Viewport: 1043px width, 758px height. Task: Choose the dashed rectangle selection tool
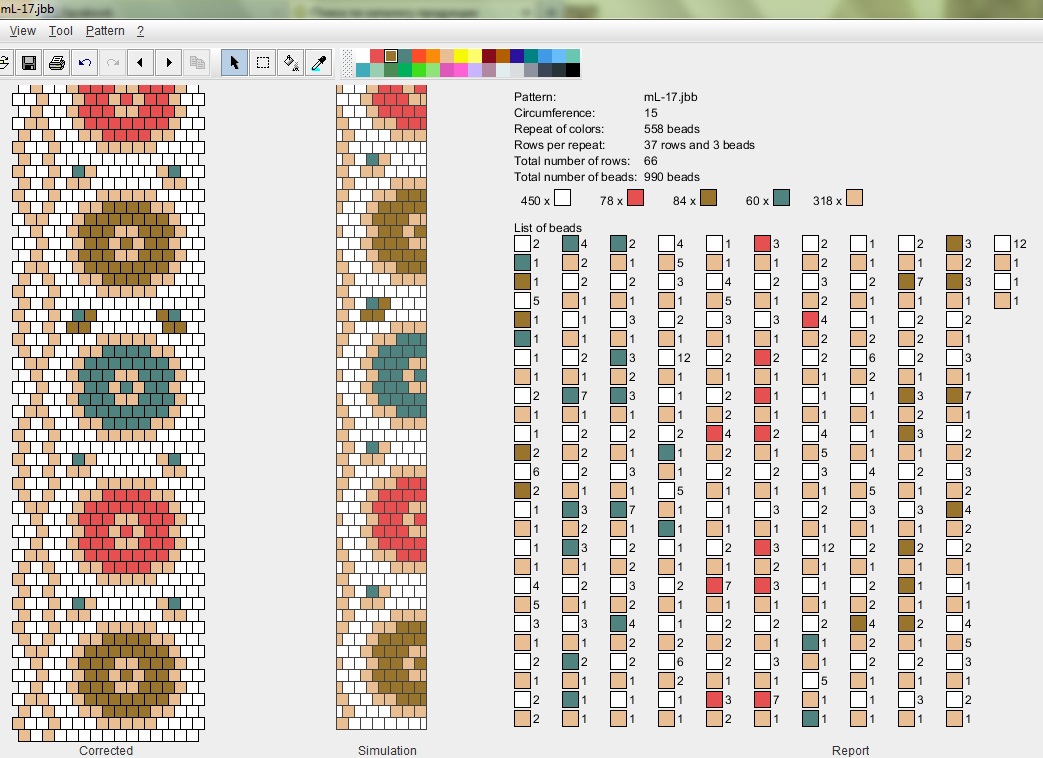pos(263,63)
